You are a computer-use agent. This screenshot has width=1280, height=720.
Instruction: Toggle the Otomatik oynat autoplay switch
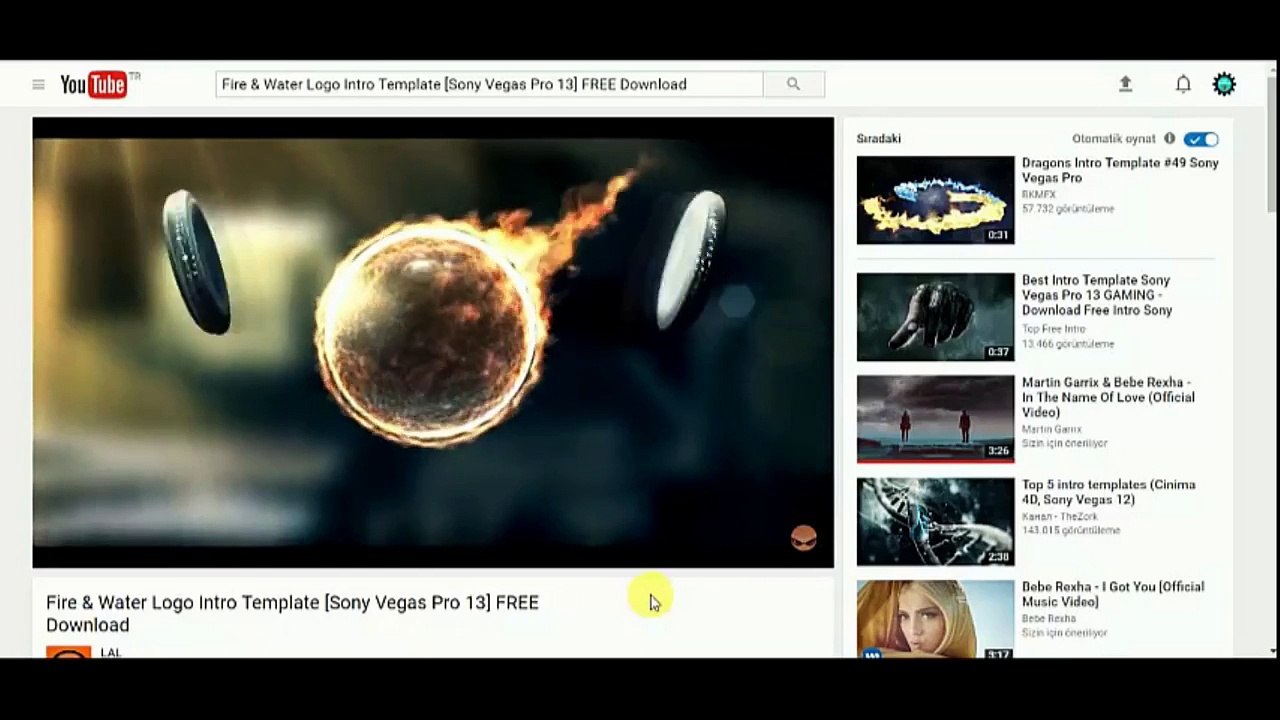click(1201, 139)
